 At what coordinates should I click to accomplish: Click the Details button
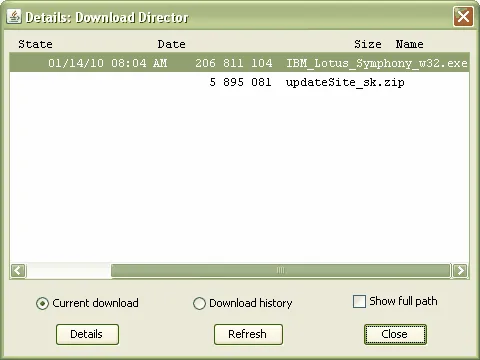pos(87,334)
